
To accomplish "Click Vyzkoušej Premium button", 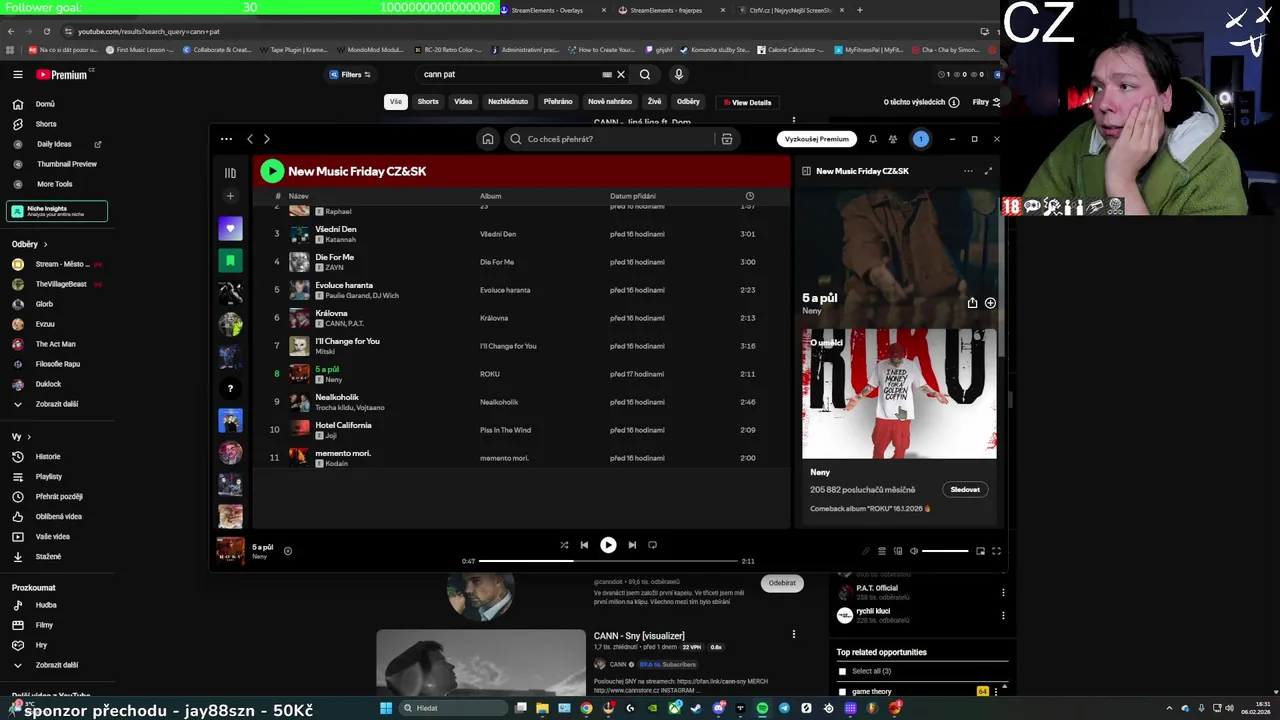I will click(x=817, y=139).
